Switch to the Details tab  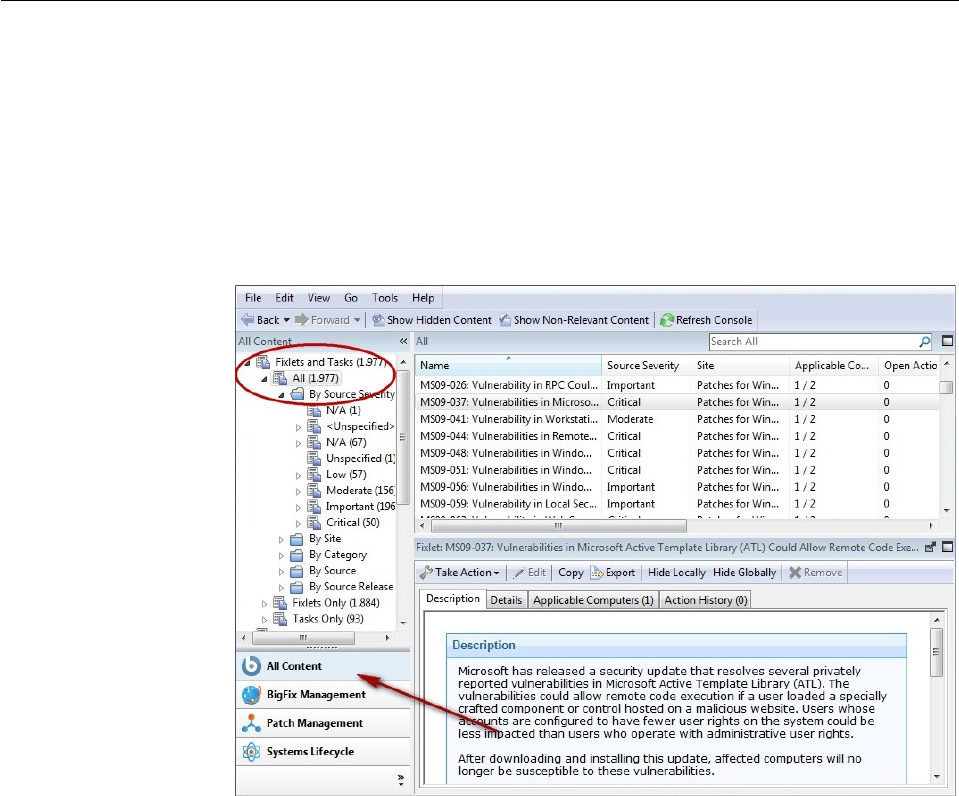point(506,600)
